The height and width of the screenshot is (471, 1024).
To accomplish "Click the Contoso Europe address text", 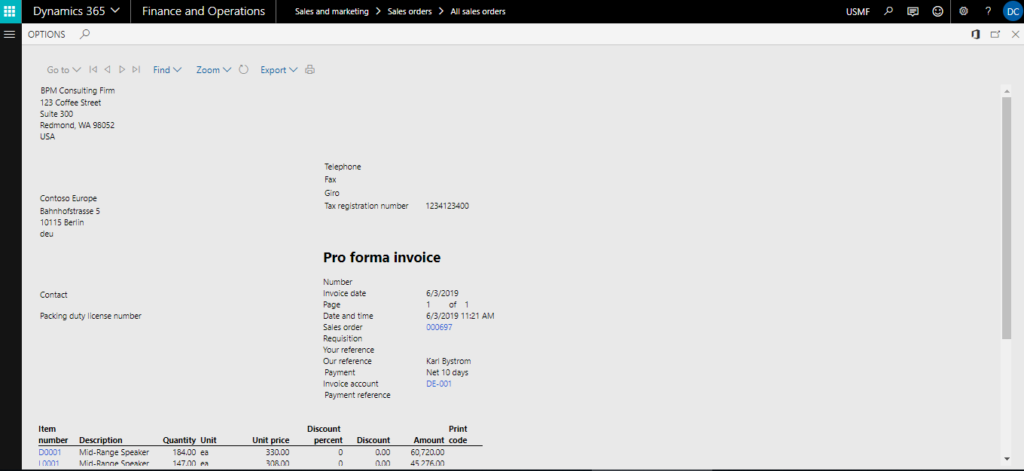I will point(69,198).
